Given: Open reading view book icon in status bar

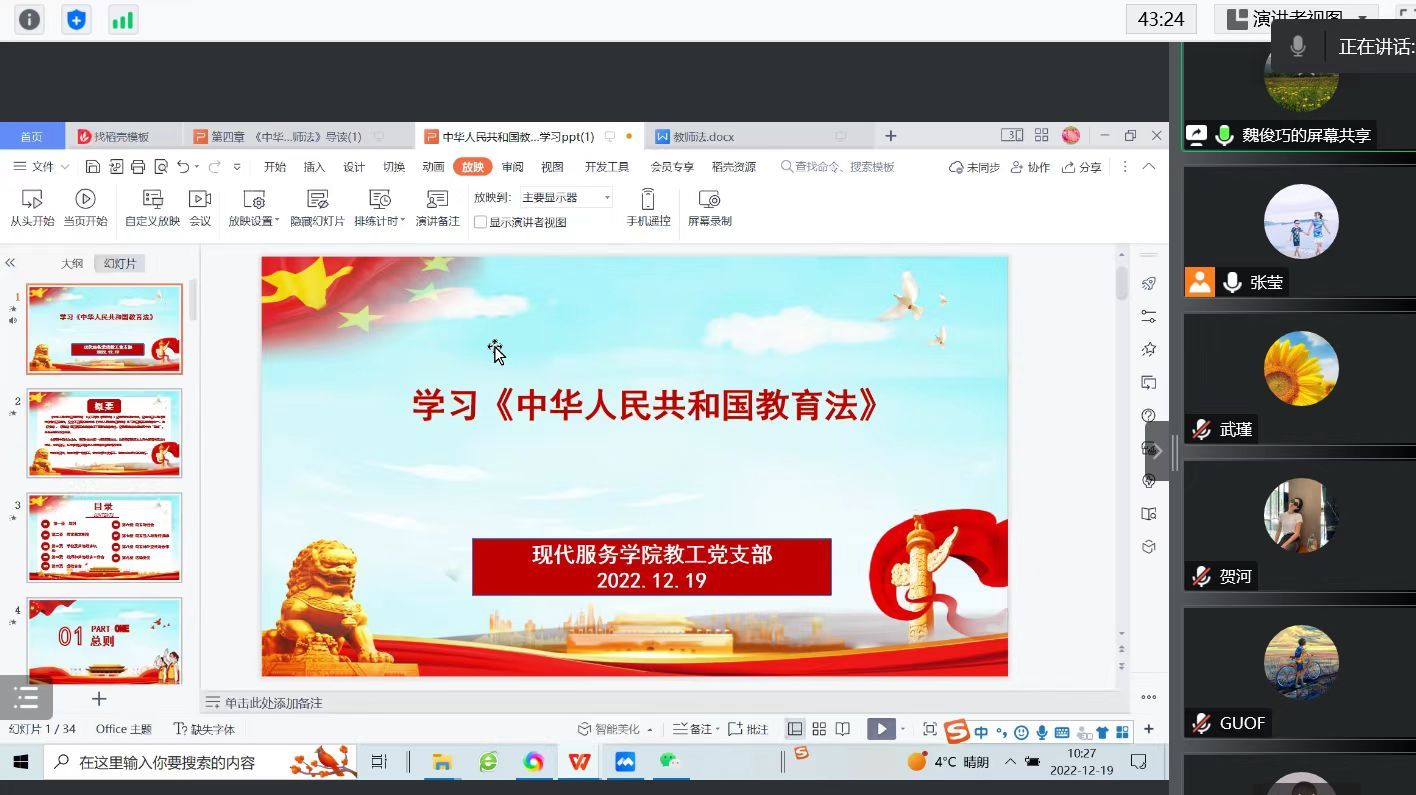Looking at the screenshot, I should [x=843, y=729].
